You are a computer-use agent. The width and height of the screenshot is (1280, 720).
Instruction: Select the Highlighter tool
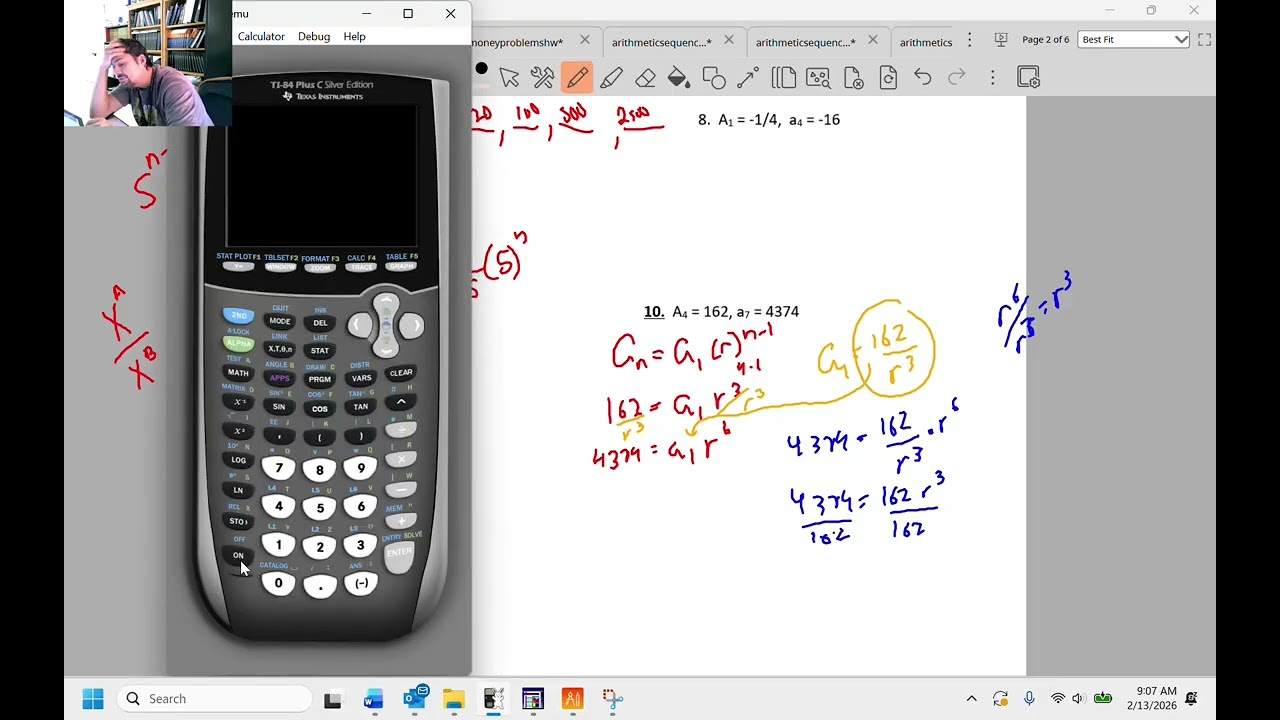click(611, 77)
